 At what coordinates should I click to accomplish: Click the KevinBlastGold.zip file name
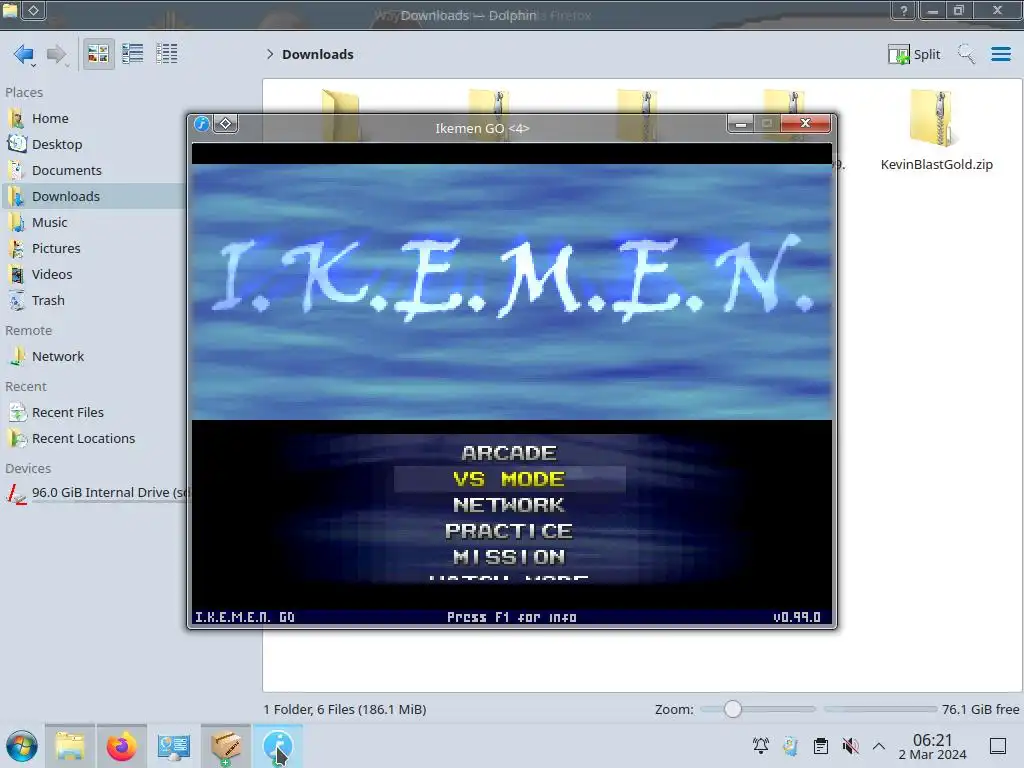[936, 165]
